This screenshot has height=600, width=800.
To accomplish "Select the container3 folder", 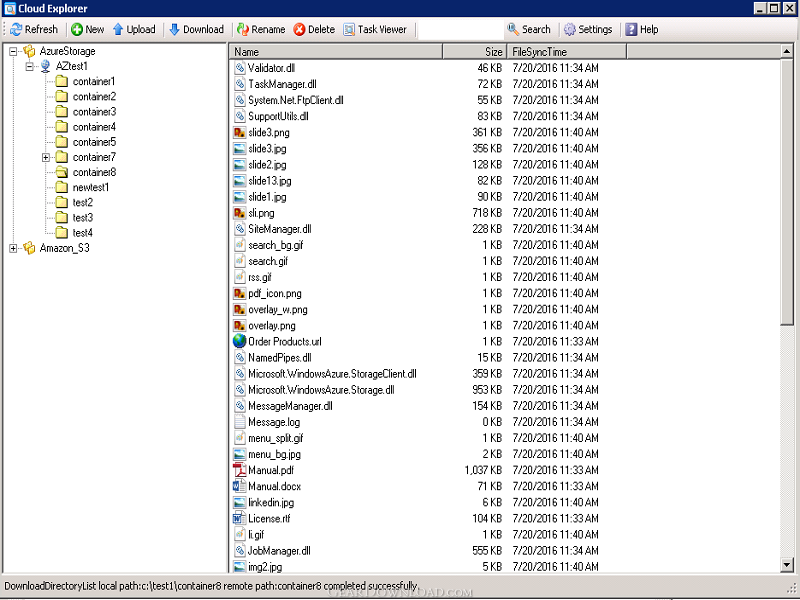I will point(94,112).
